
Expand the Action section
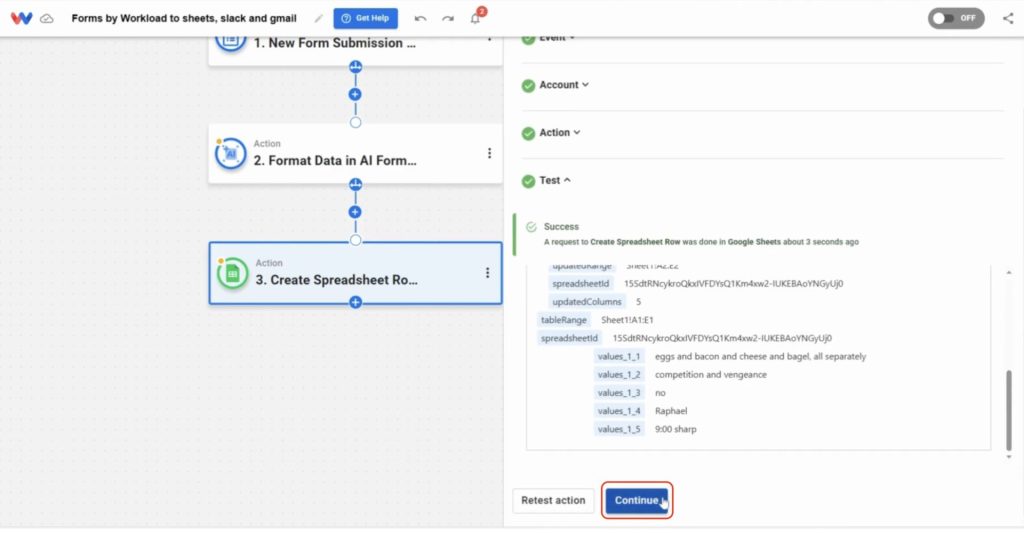pyautogui.click(x=560, y=133)
